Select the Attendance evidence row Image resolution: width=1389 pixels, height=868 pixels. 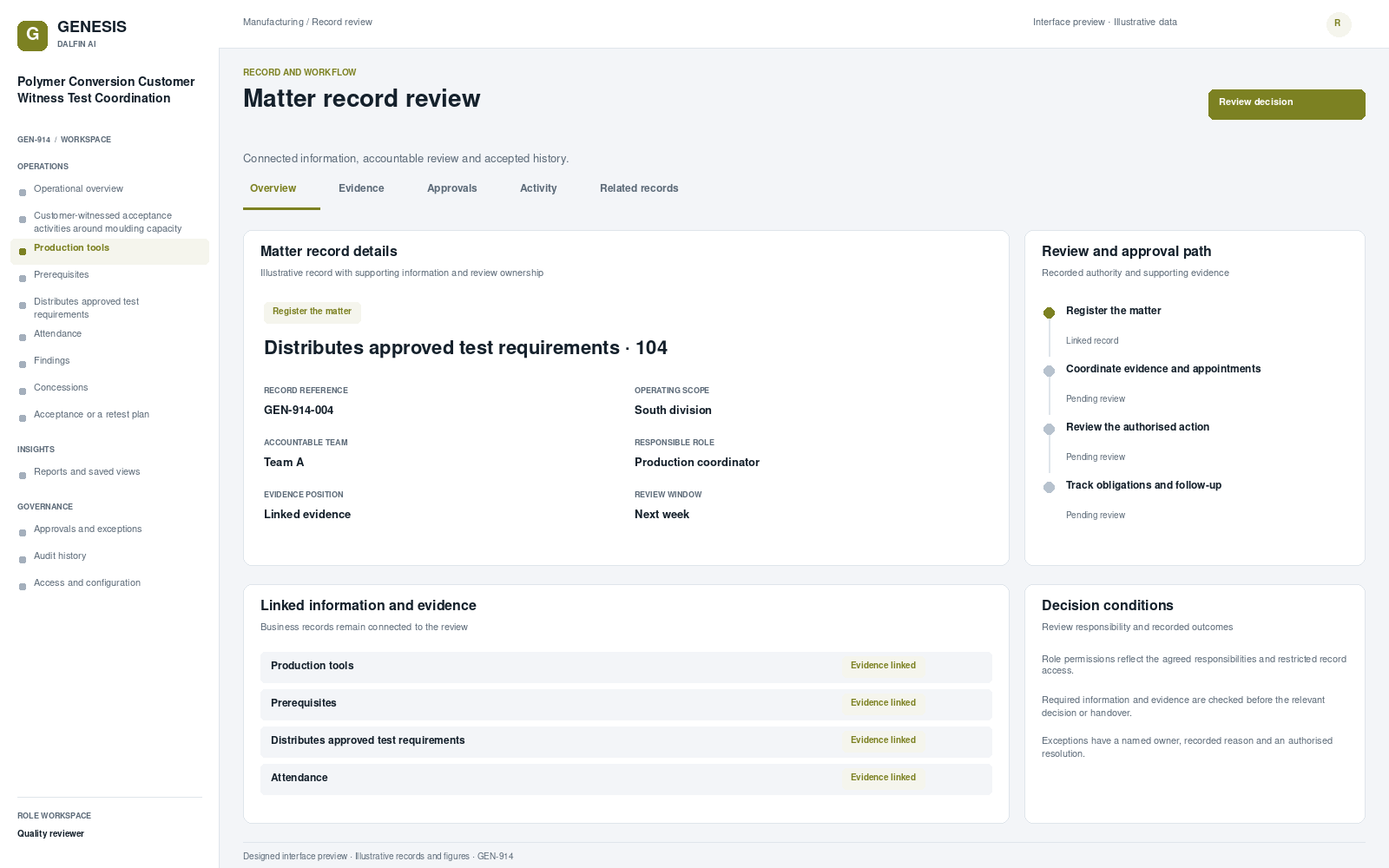click(x=626, y=779)
